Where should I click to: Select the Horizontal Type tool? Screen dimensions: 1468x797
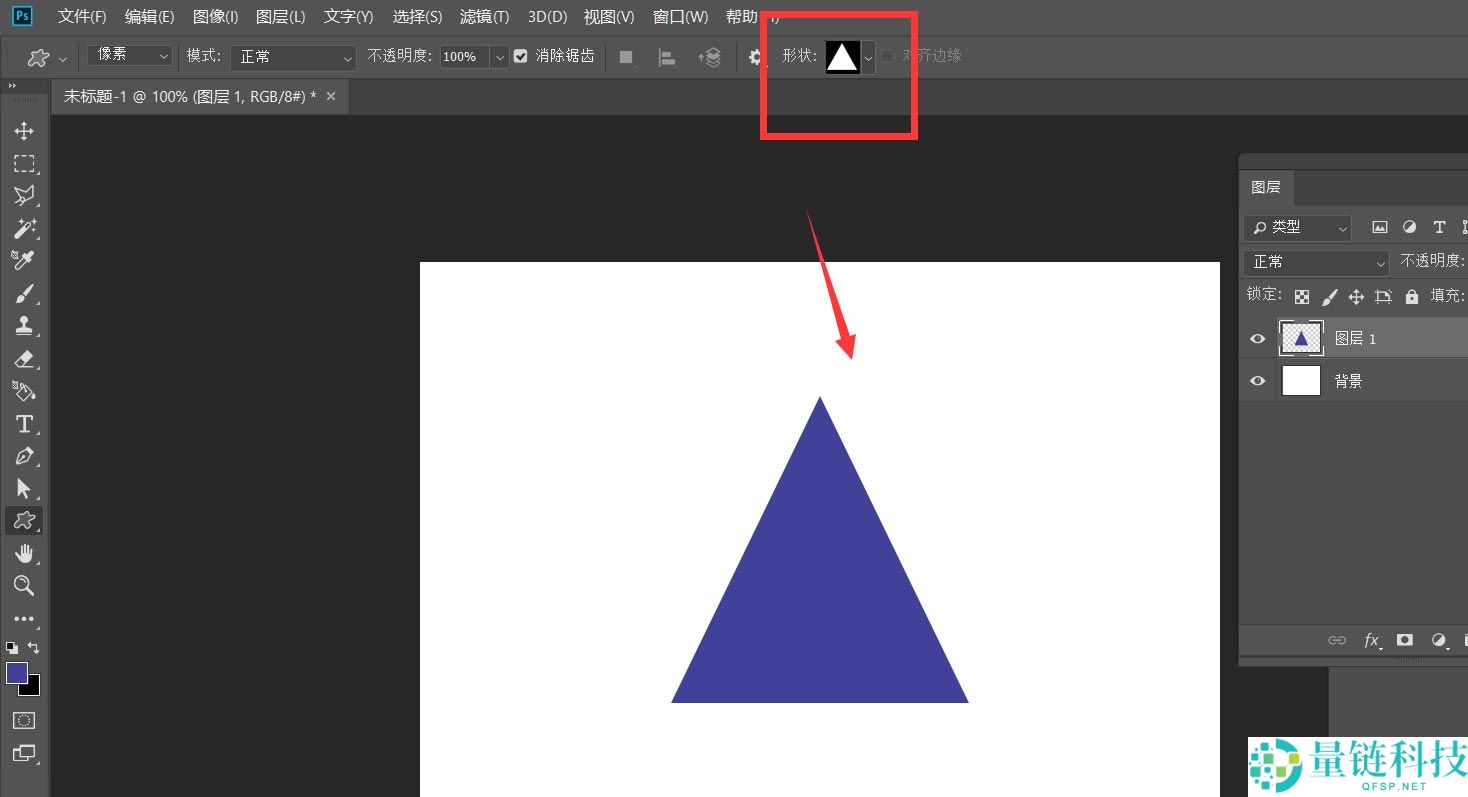pyautogui.click(x=24, y=424)
